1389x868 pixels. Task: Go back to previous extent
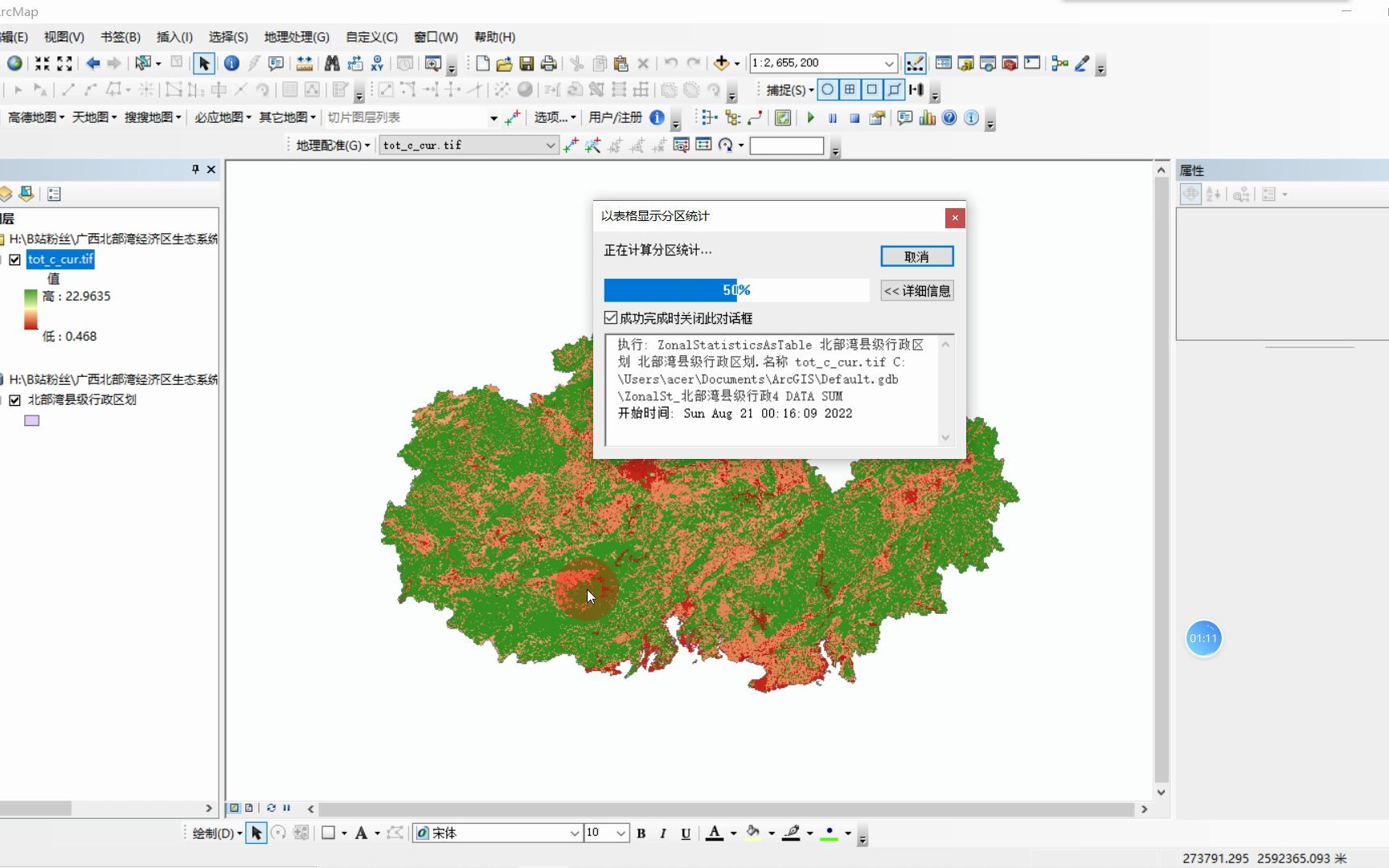(x=93, y=63)
